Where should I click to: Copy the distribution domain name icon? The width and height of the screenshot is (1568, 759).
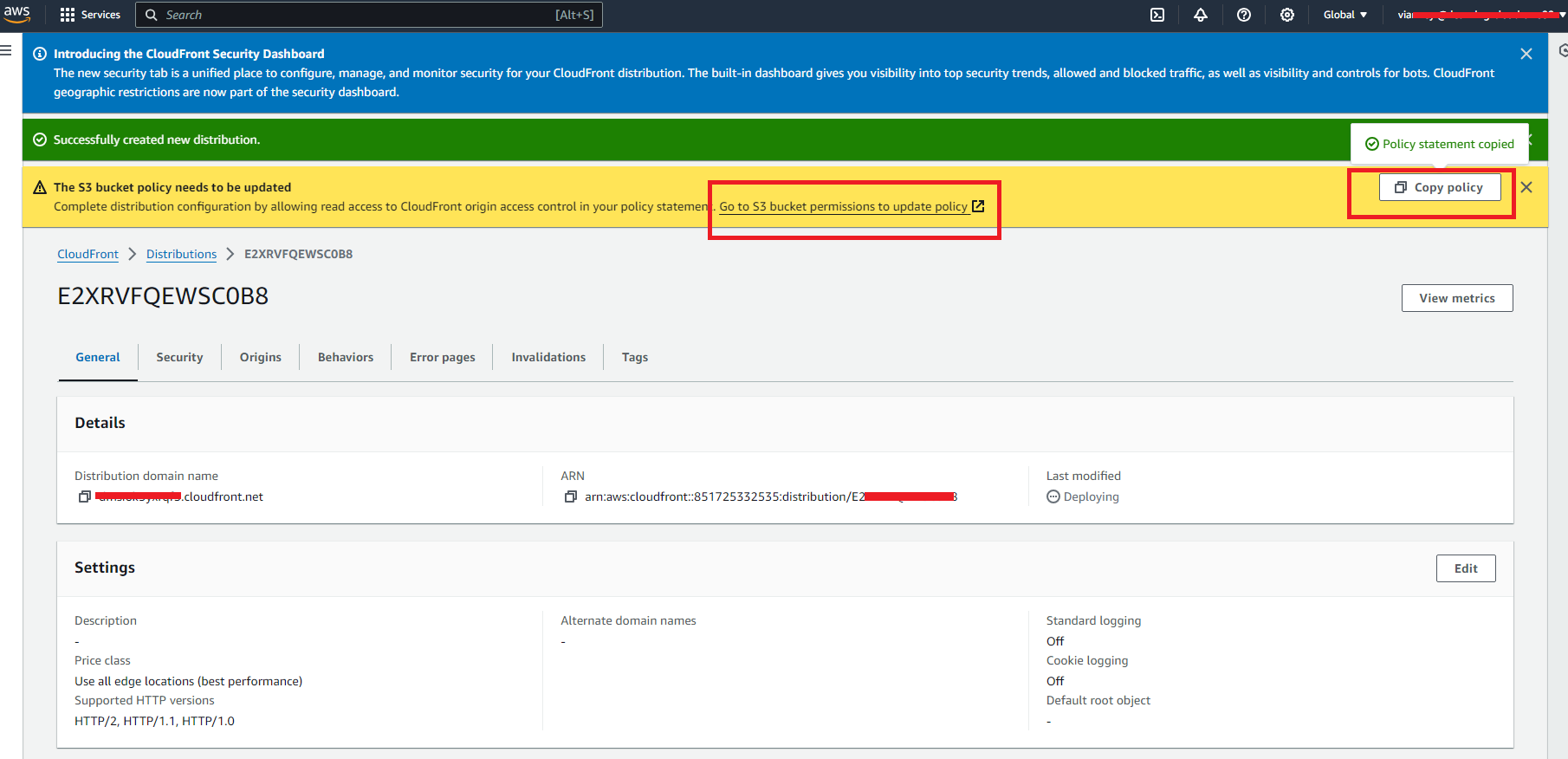tap(85, 496)
